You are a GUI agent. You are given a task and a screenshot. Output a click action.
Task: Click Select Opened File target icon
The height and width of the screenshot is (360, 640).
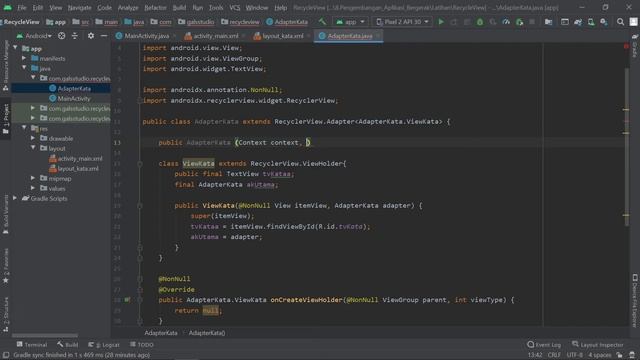pos(62,36)
